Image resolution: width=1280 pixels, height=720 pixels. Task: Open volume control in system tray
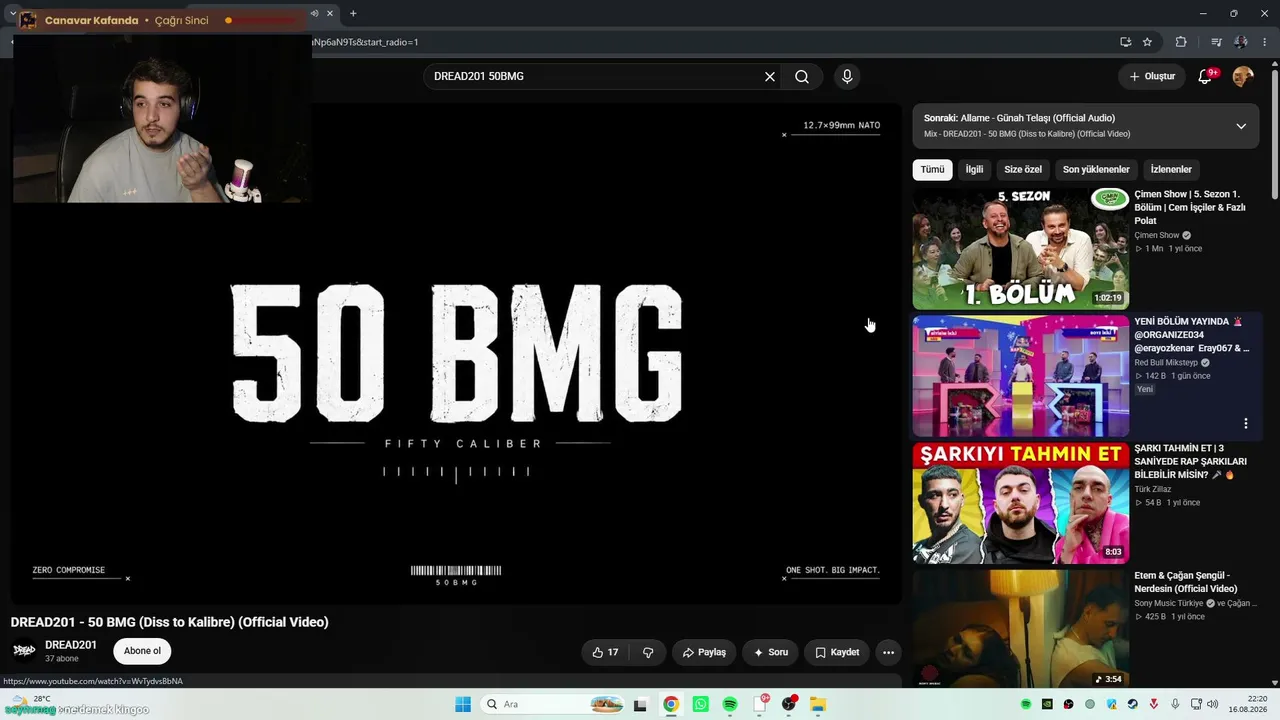tap(1212, 704)
